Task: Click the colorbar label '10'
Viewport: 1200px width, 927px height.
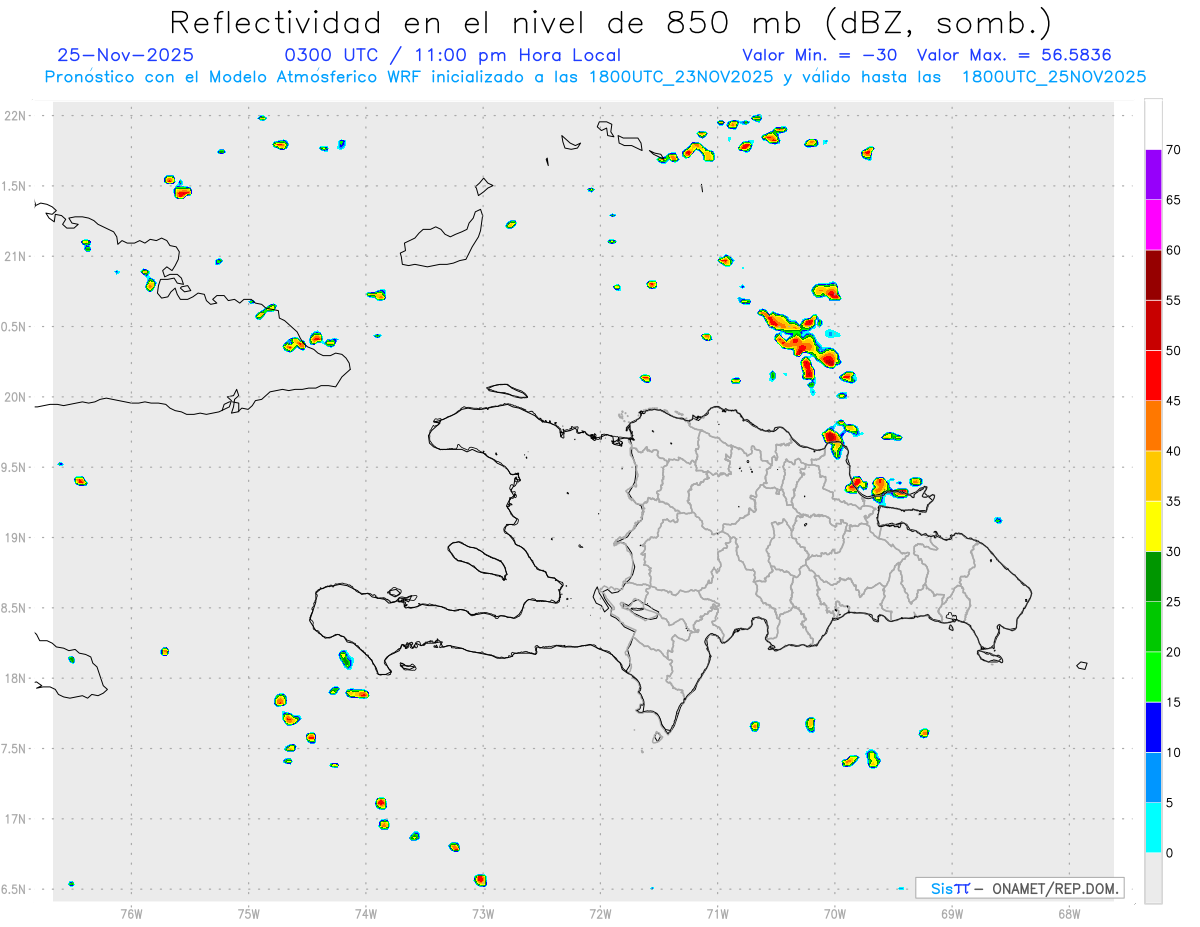Action: coord(1173,752)
